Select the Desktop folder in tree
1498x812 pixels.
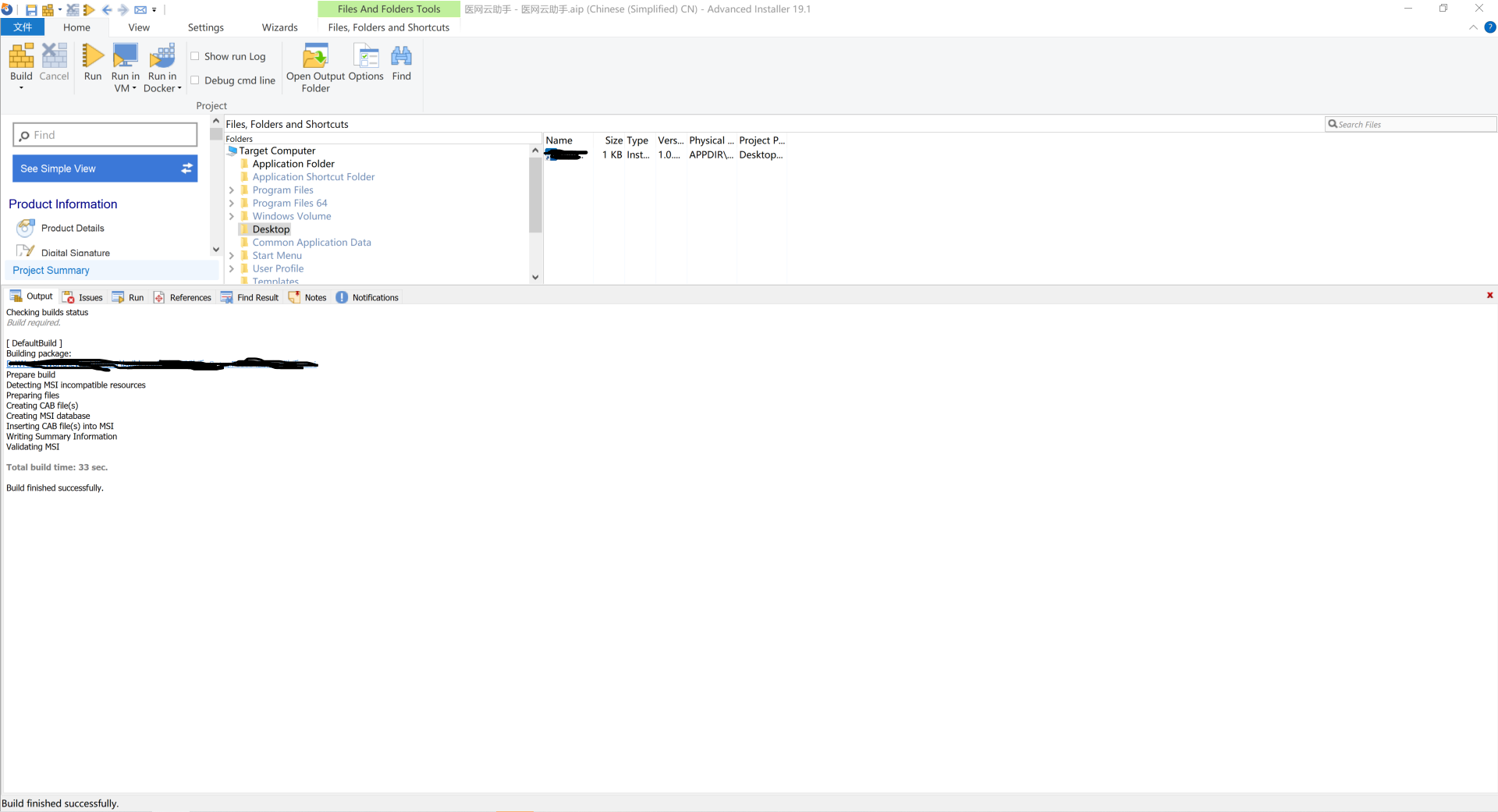(271, 229)
